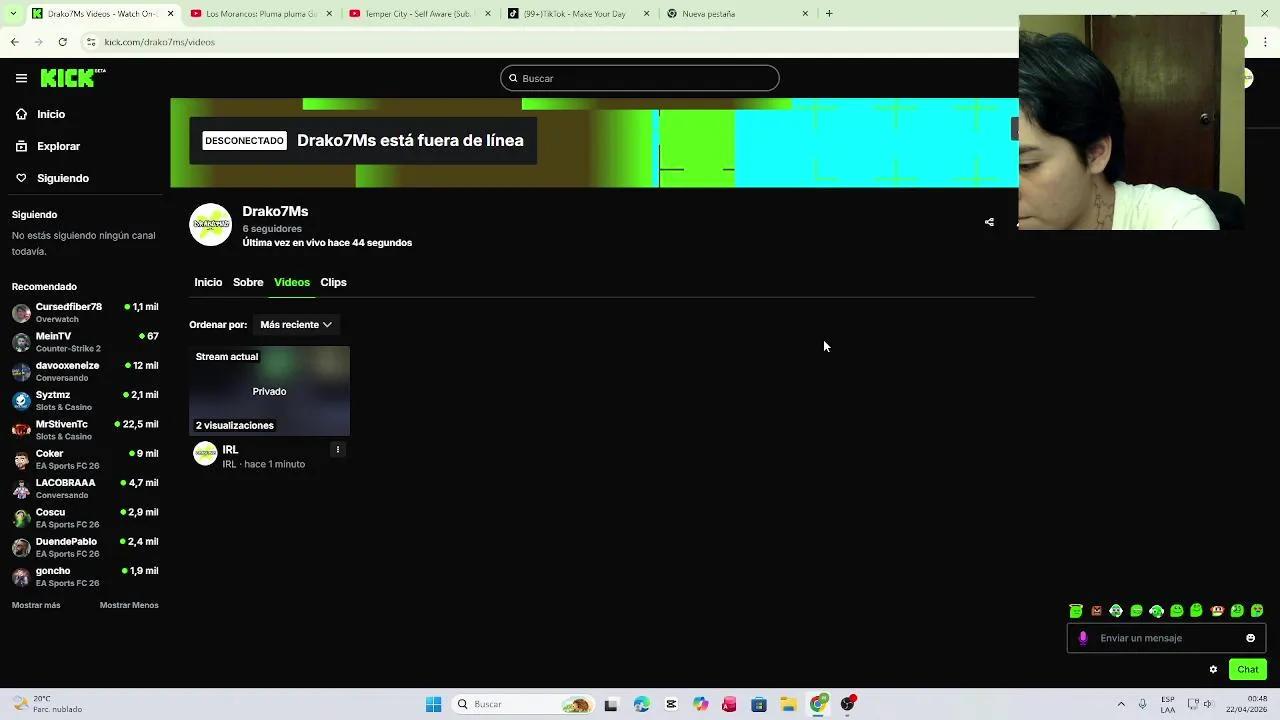Click the share icon on channel header

tap(989, 222)
